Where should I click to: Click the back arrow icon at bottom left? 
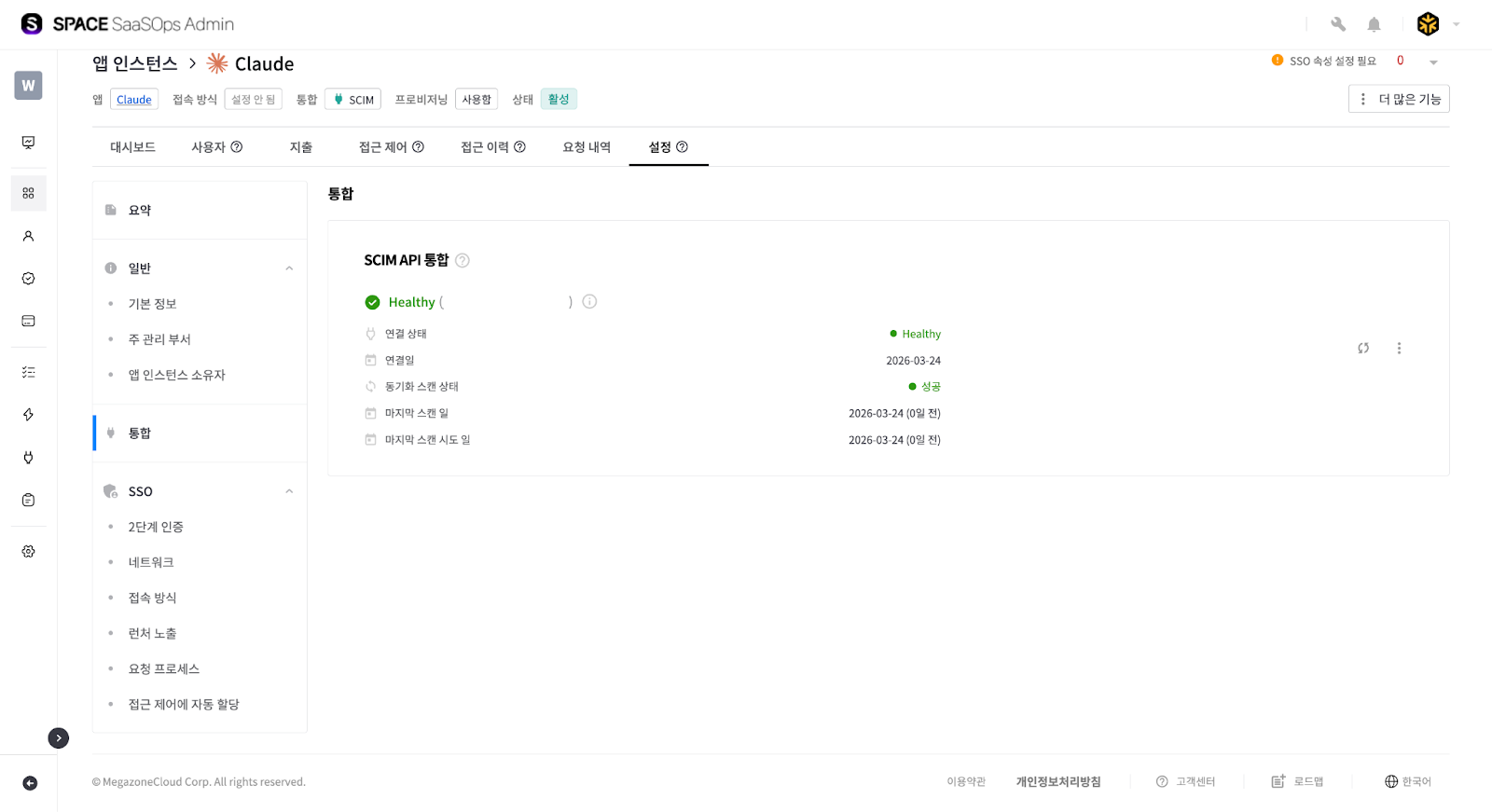pyautogui.click(x=30, y=783)
